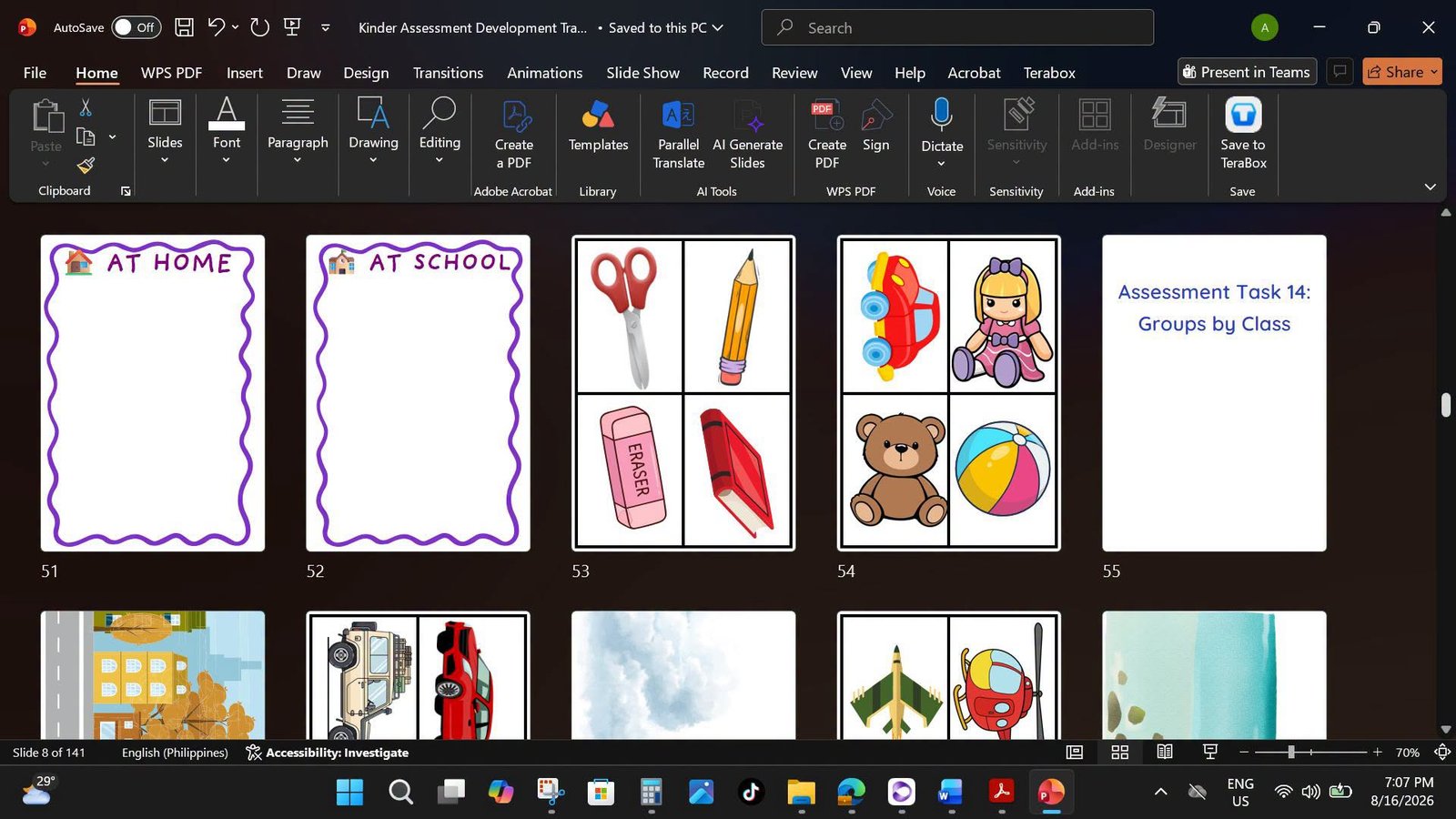Open Microsoft Word from taskbar
1456x819 pixels.
coord(950,792)
